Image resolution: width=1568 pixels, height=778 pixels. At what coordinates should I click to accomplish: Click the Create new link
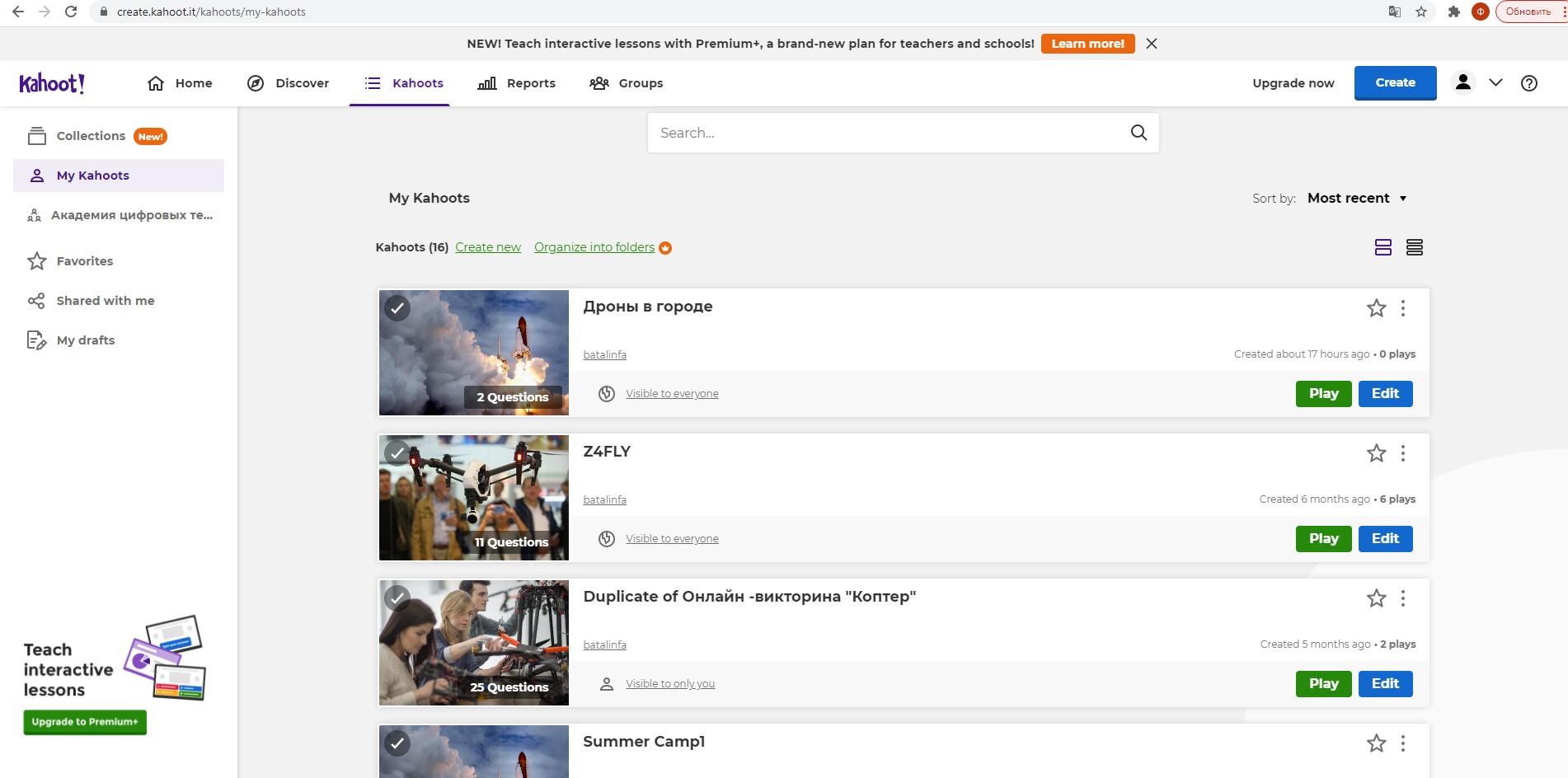pos(488,247)
